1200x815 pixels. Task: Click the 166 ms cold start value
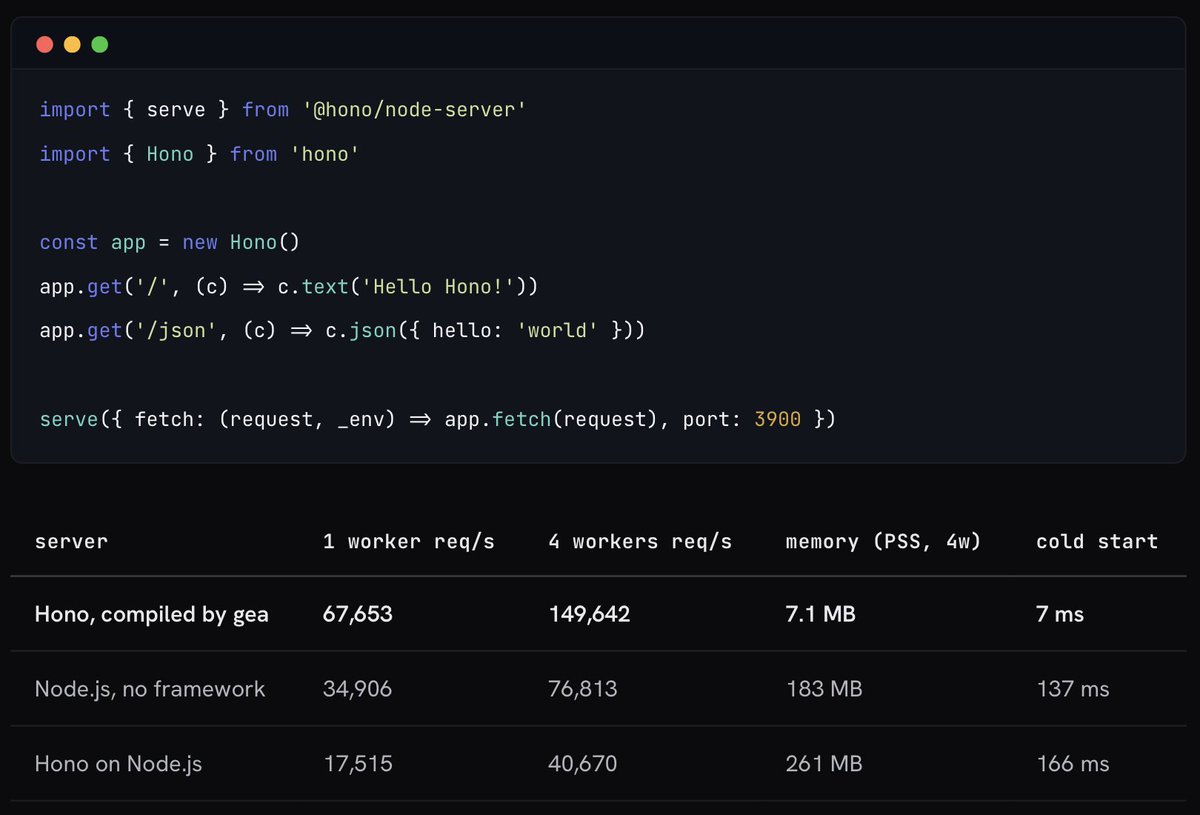(1073, 764)
